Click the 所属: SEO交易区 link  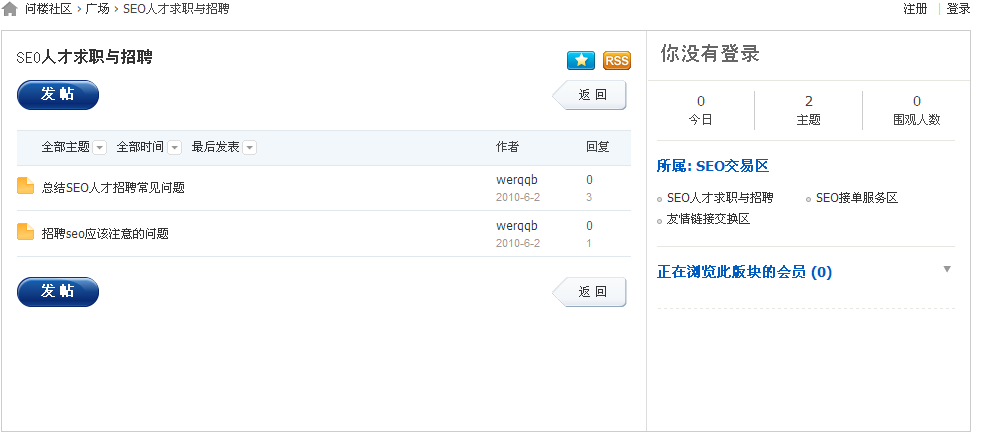coord(713,166)
